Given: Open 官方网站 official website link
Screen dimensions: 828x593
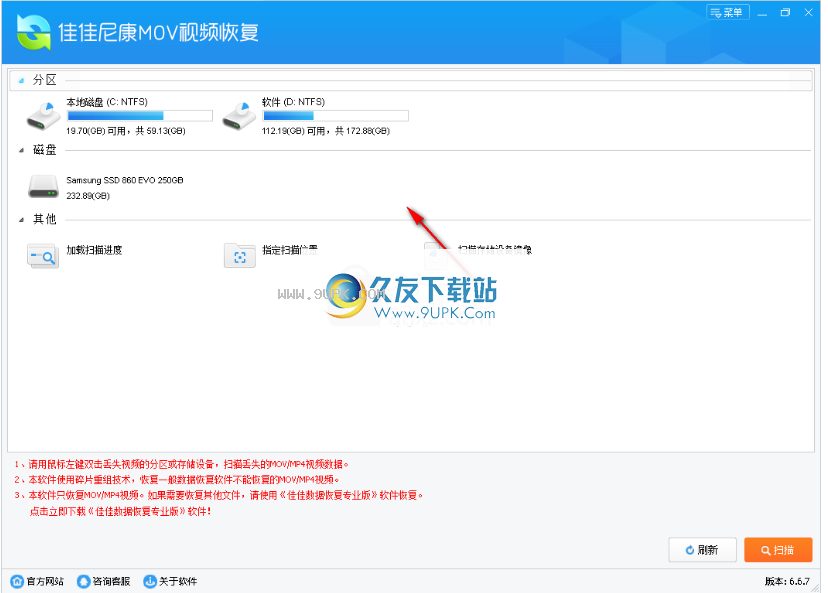Looking at the screenshot, I should pos(37,581).
